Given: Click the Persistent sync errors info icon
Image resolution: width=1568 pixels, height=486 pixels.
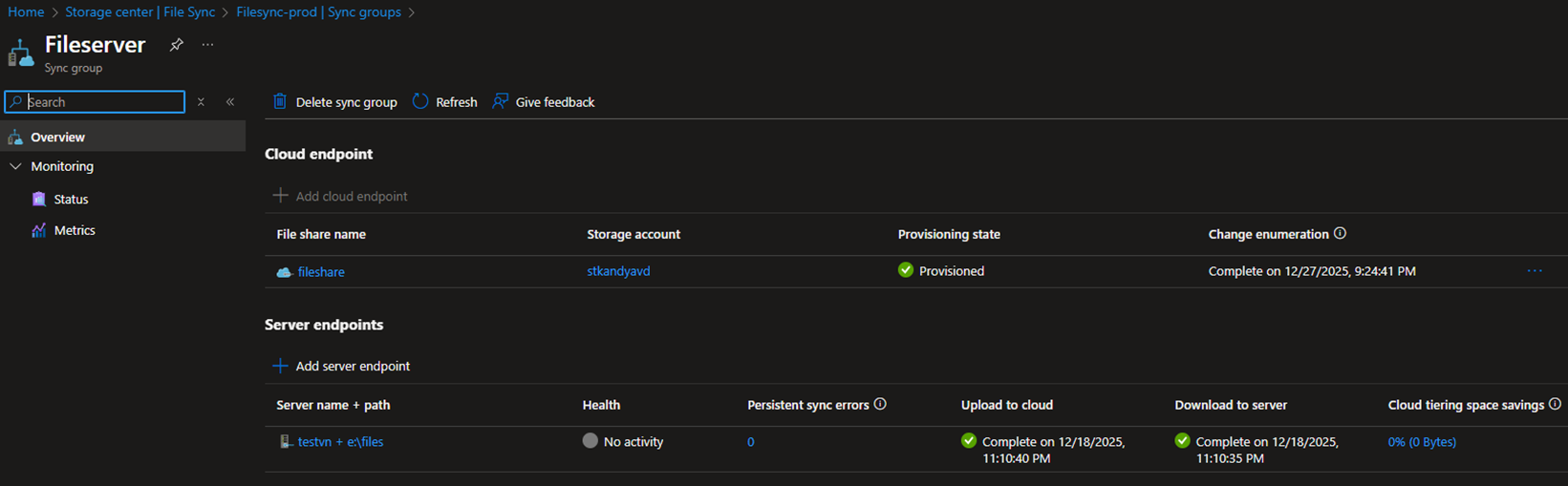Looking at the screenshot, I should pos(880,405).
